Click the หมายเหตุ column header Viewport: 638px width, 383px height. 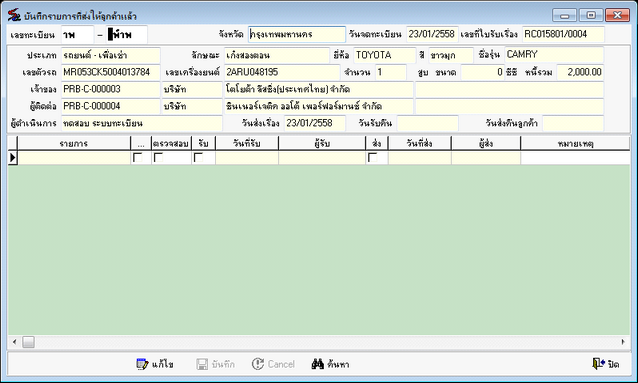point(575,143)
